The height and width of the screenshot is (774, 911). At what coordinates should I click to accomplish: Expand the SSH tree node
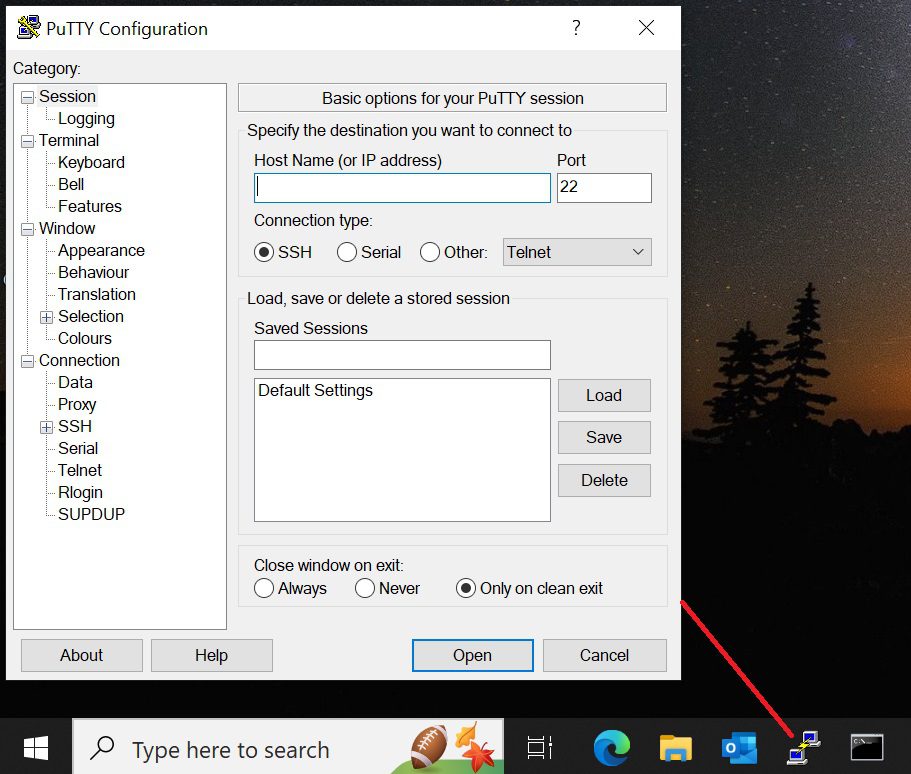46,427
